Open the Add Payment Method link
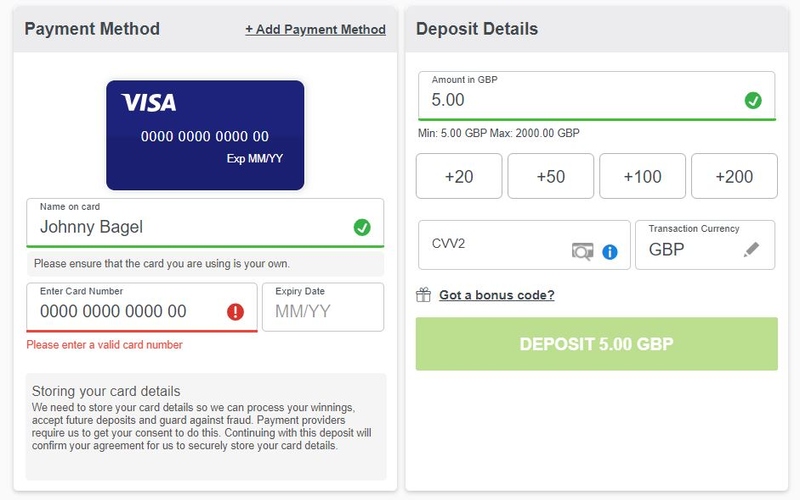800x500 pixels. pos(315,30)
